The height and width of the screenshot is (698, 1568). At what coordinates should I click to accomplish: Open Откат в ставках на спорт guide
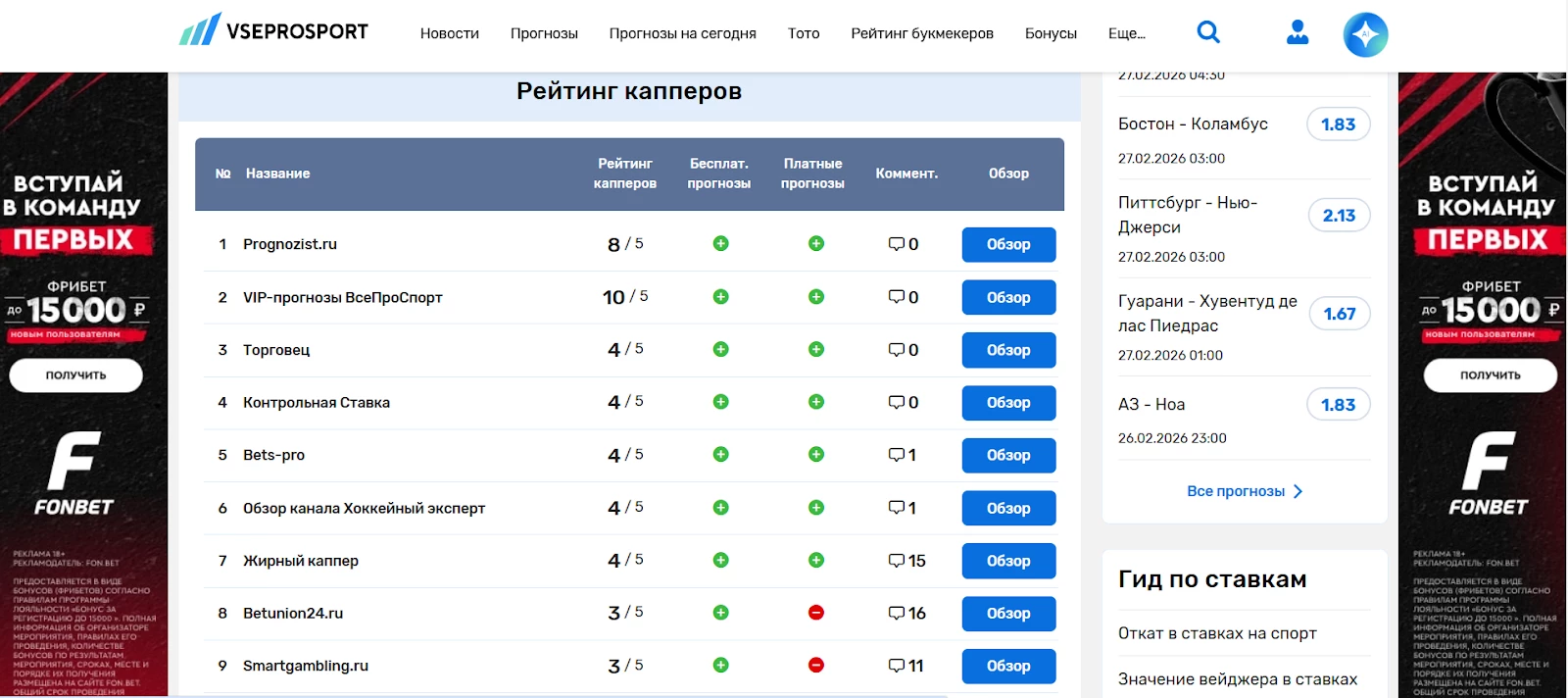[x=1217, y=633]
